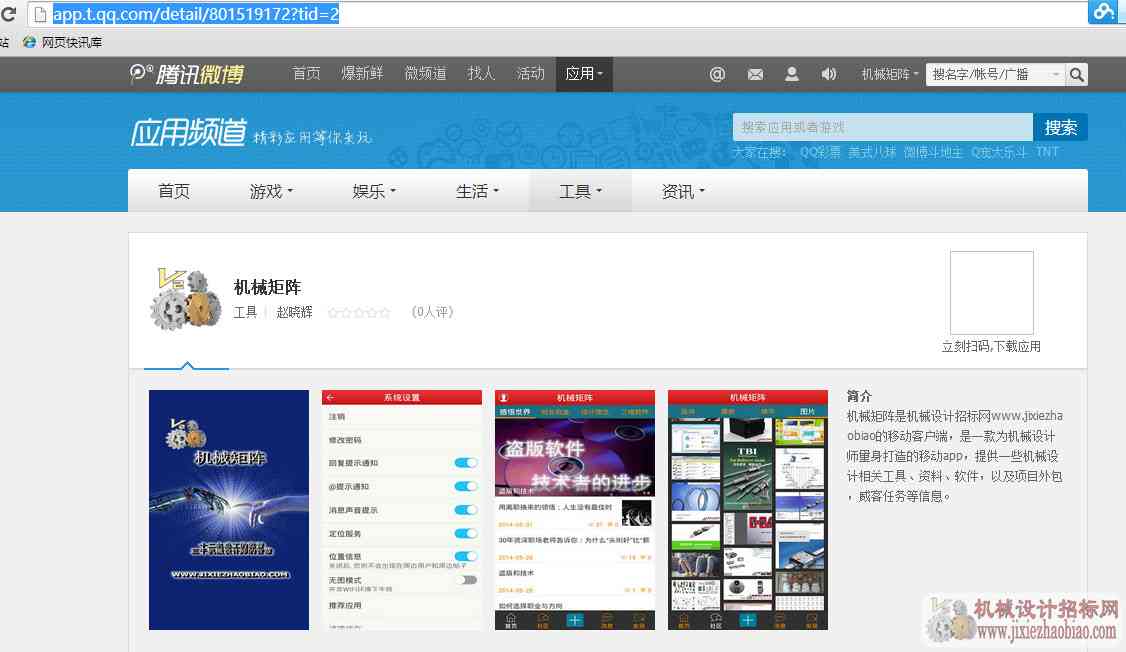Click the 立刻扫码,下载应用 caption
1126x652 pixels.
(991, 347)
